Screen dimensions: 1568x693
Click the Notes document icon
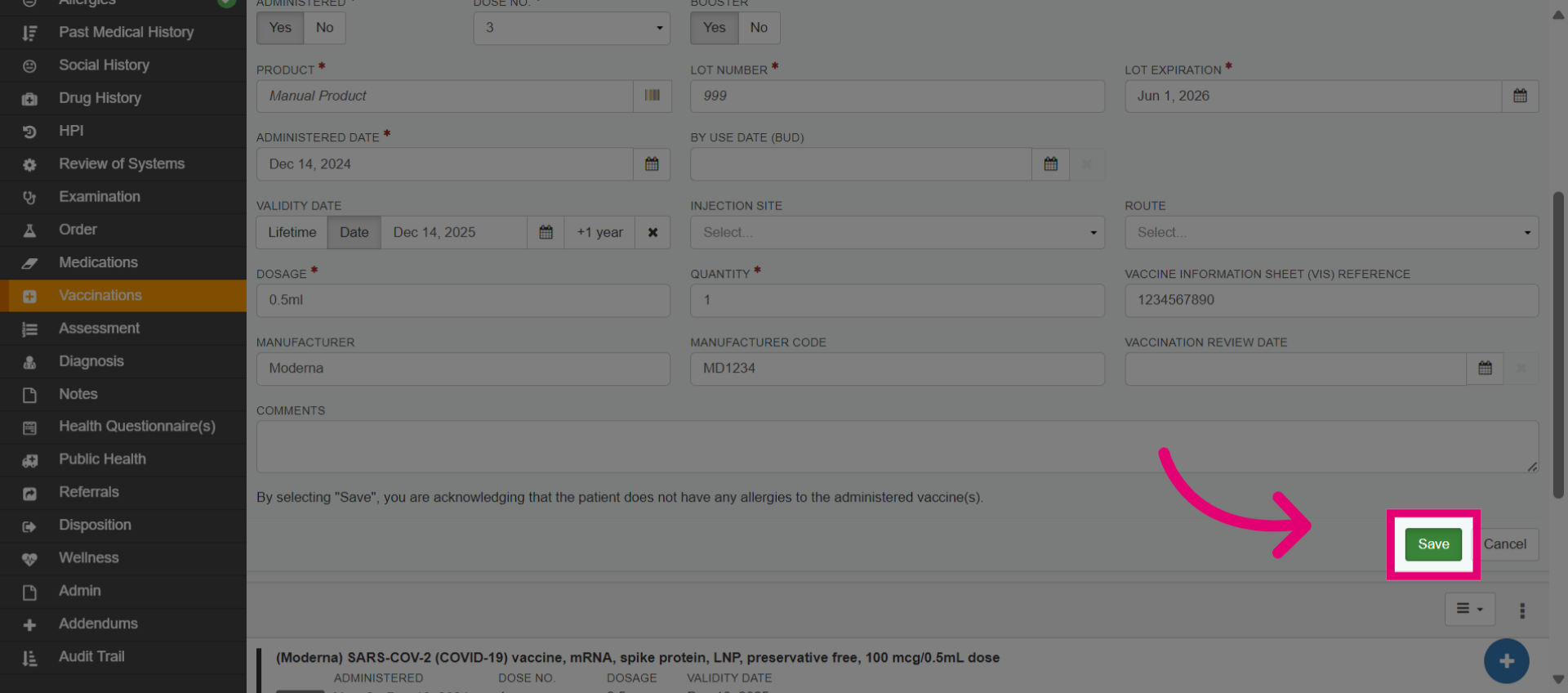pyautogui.click(x=29, y=396)
